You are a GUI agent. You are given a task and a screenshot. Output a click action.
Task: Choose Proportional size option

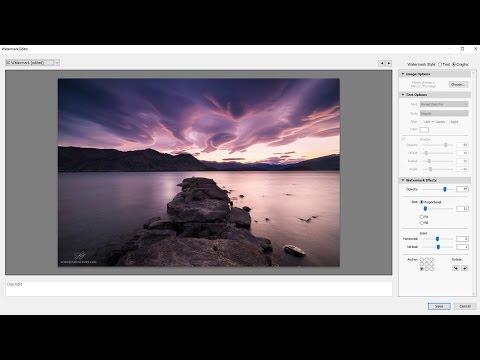pos(422,202)
